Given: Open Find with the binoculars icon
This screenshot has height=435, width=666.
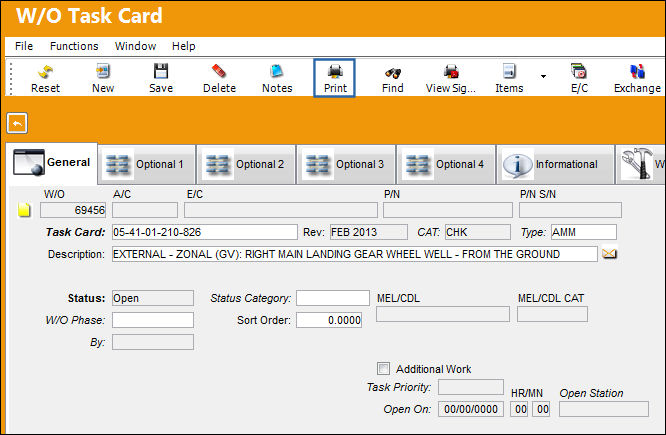Looking at the screenshot, I should (x=392, y=78).
